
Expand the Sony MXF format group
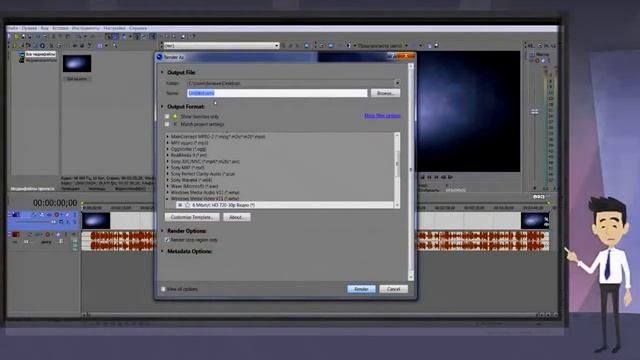pyautogui.click(x=168, y=168)
